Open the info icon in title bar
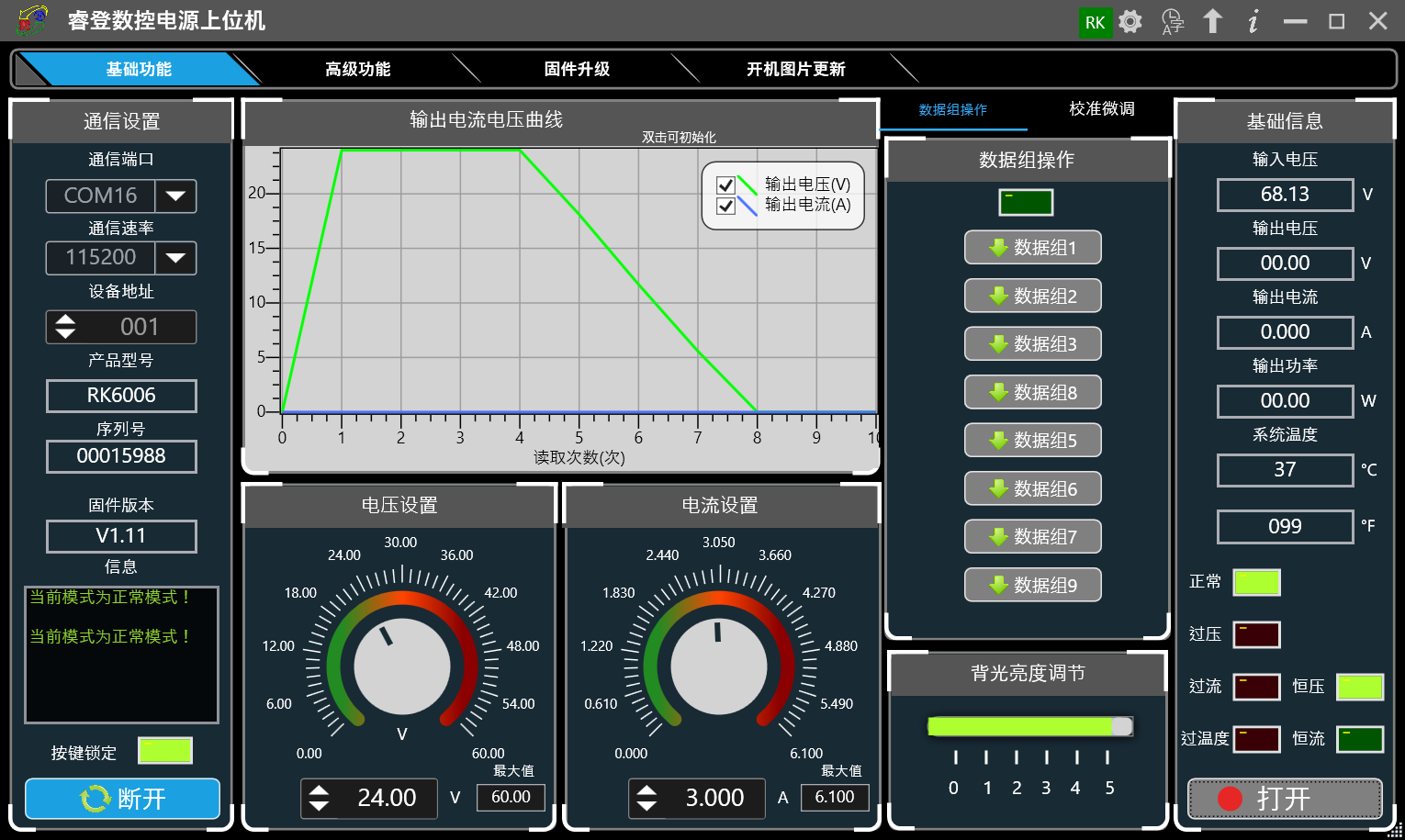This screenshot has height=840, width=1405. pos(1253,21)
